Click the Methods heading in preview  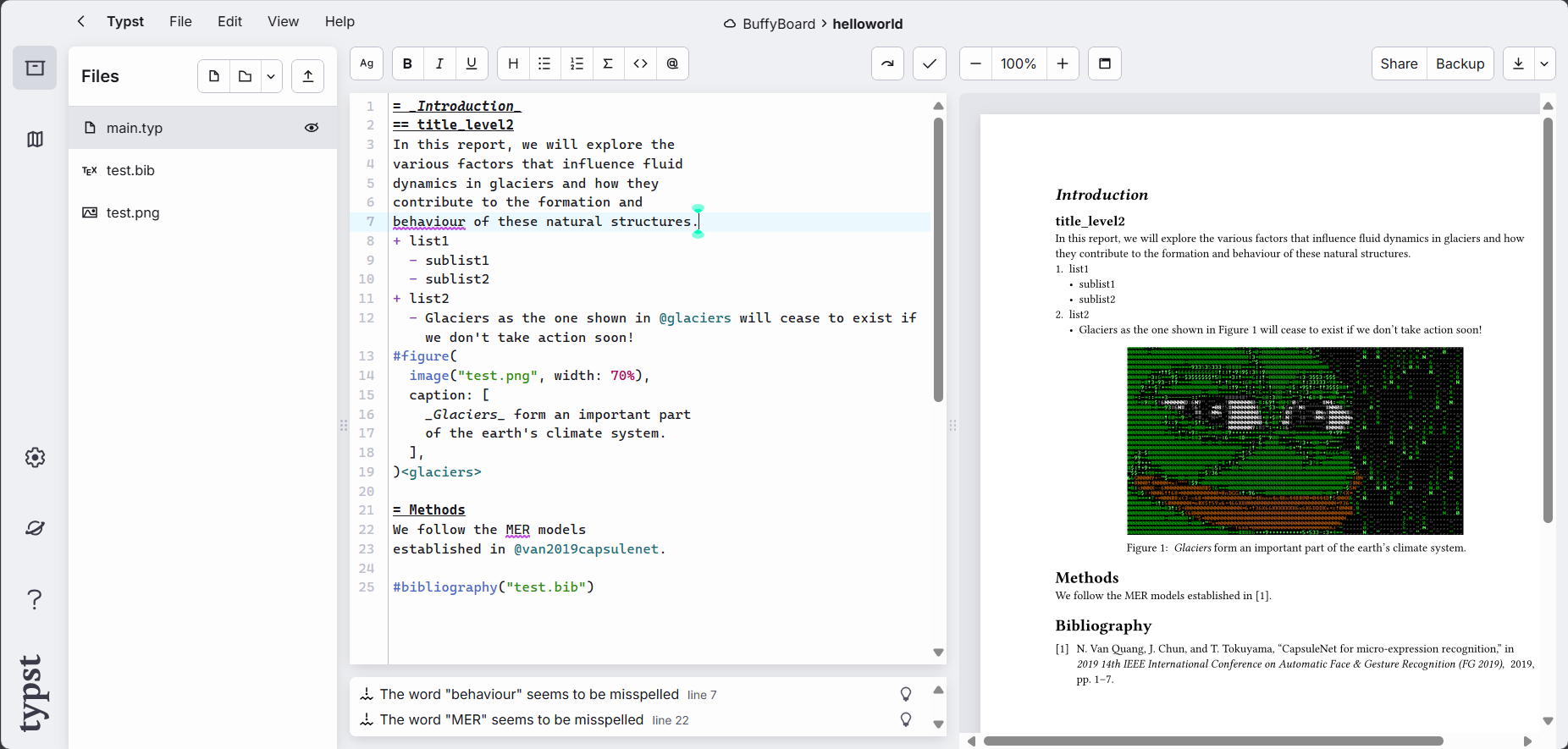click(1086, 577)
